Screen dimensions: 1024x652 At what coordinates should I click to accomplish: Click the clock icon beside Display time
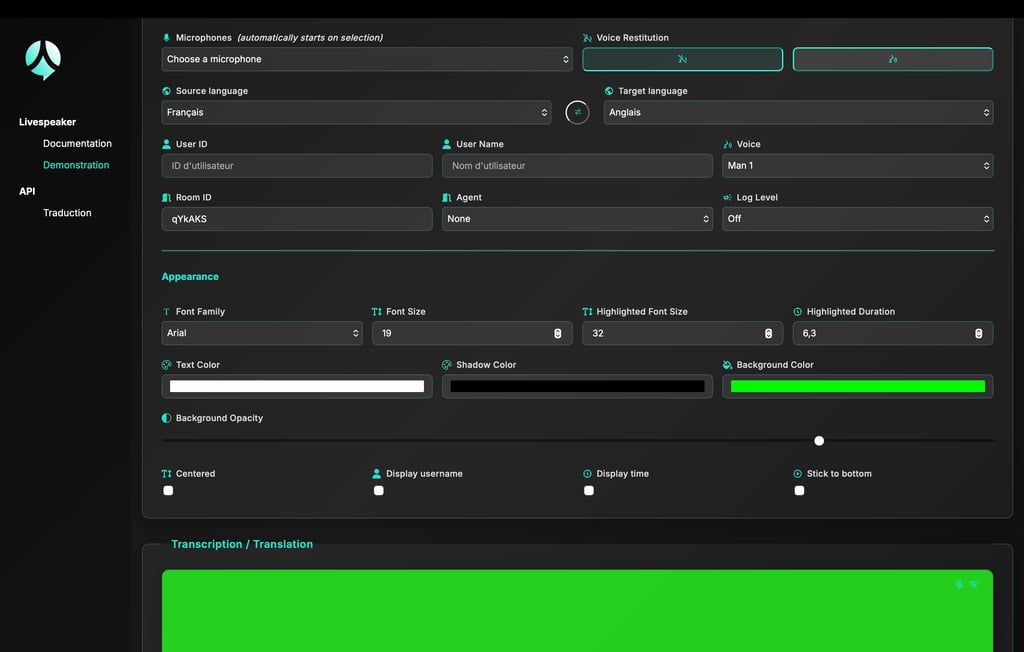[x=587, y=474]
